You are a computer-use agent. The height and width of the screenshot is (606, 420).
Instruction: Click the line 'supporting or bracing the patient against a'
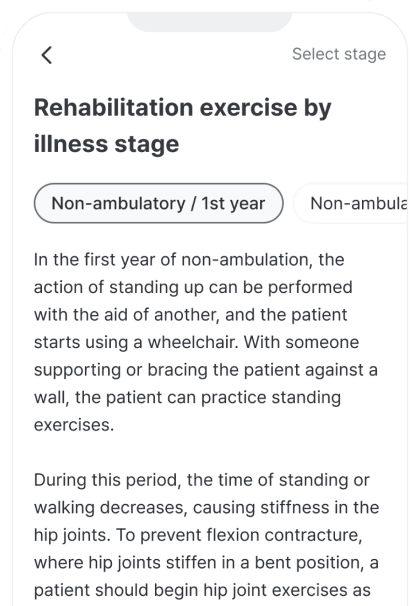[x=206, y=370]
